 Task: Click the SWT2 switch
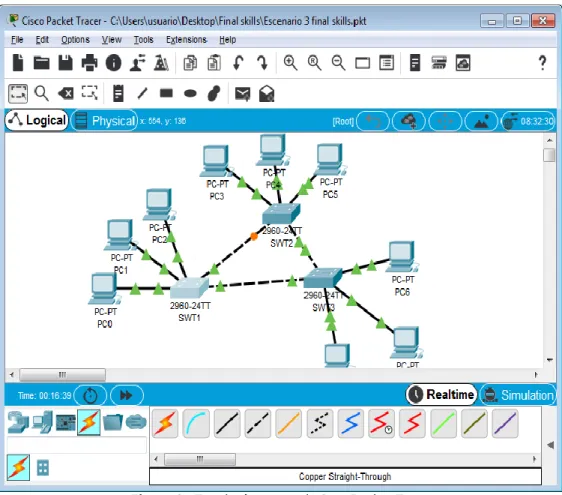(281, 214)
